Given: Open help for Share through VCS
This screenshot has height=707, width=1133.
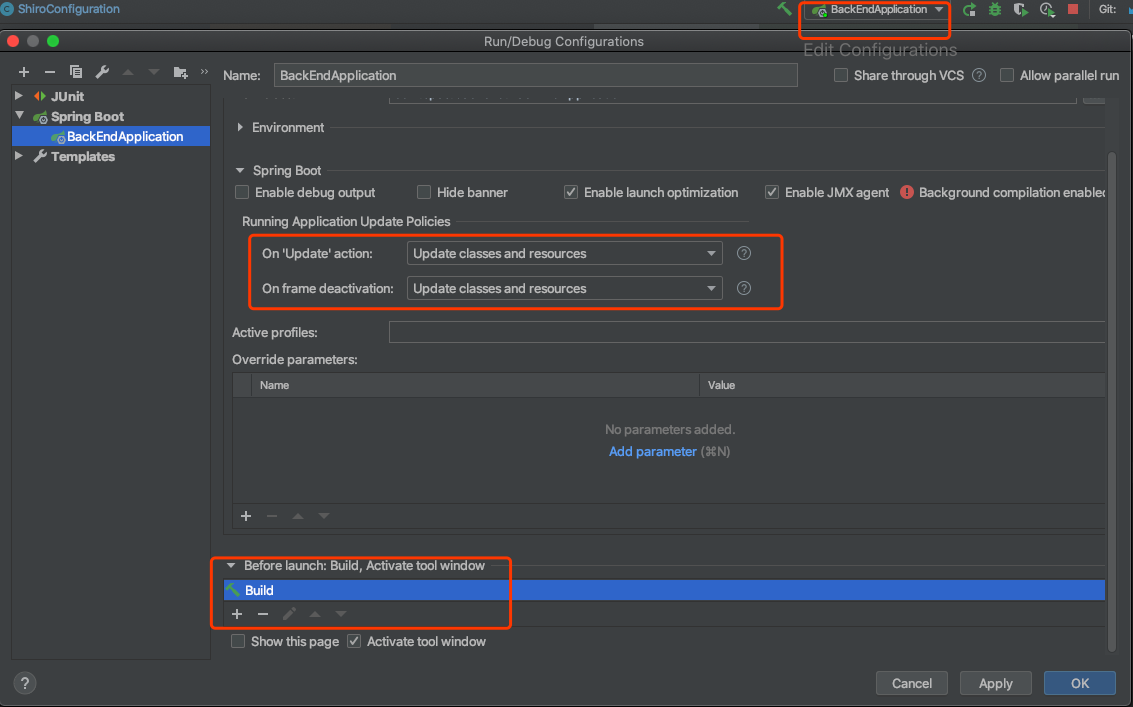Looking at the screenshot, I should click(978, 75).
